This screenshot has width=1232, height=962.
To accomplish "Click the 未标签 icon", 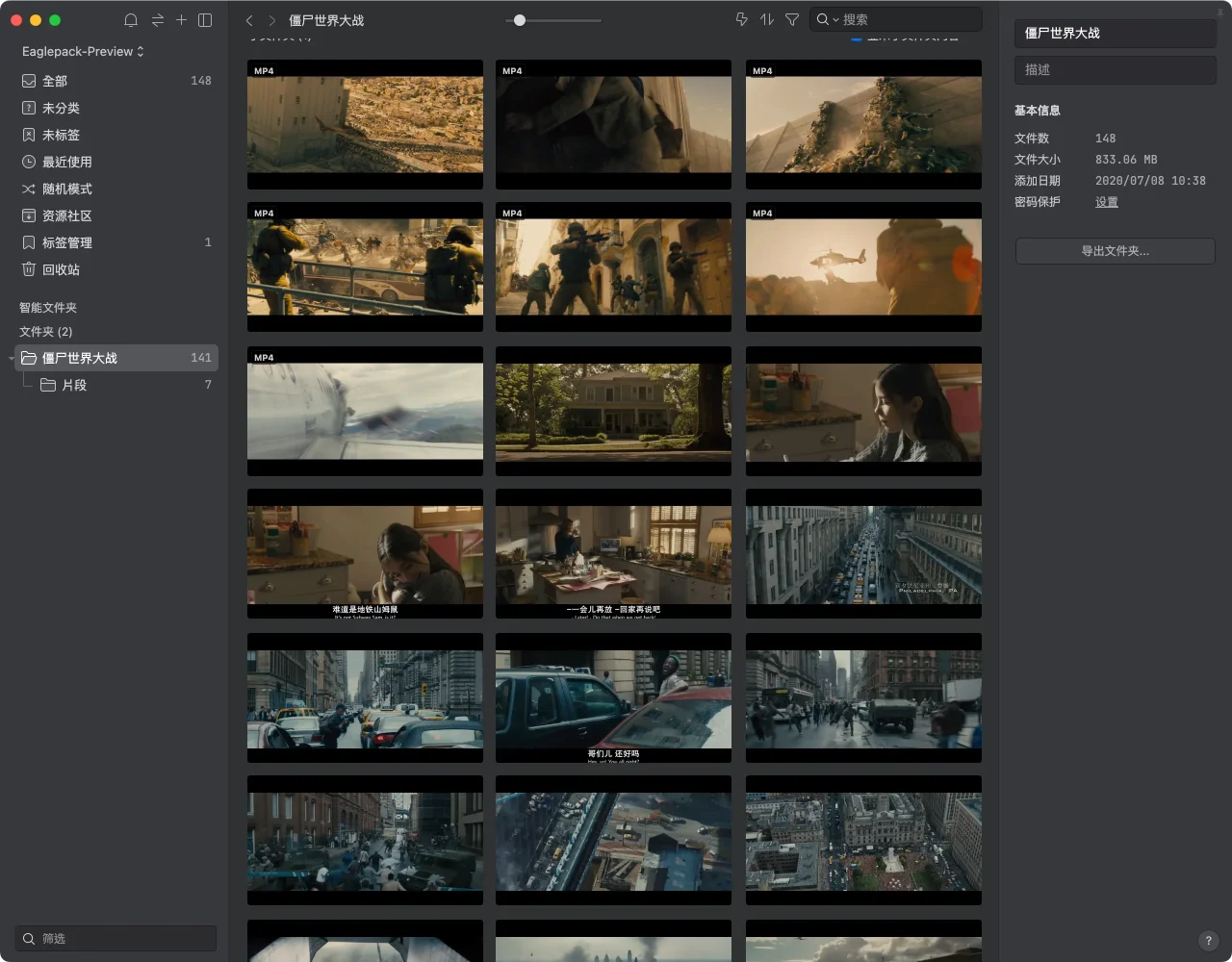I will [29, 135].
